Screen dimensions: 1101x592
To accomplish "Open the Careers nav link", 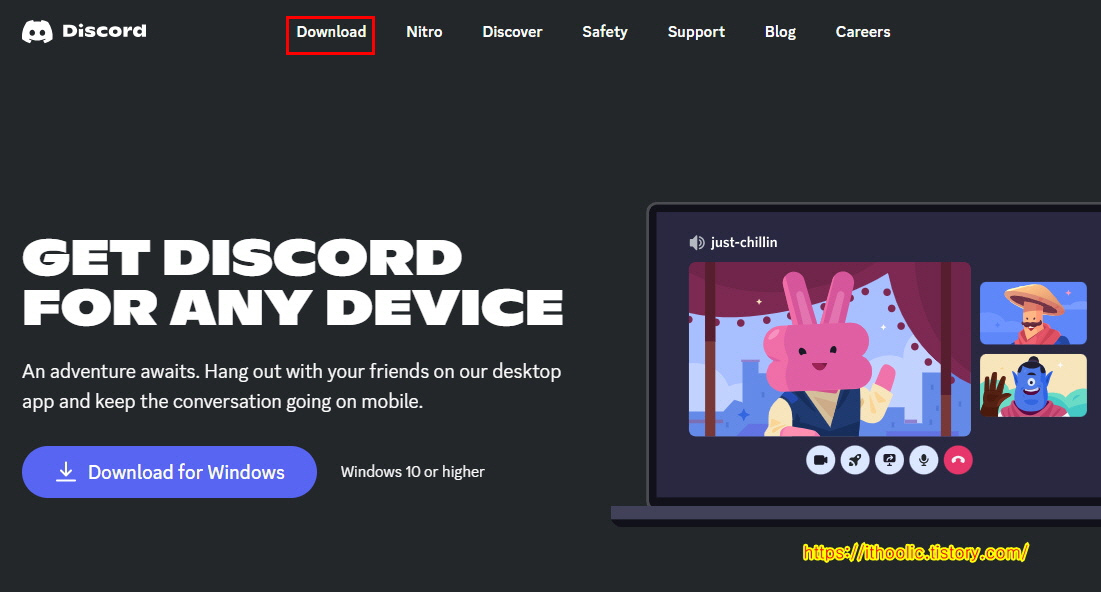I will [862, 32].
